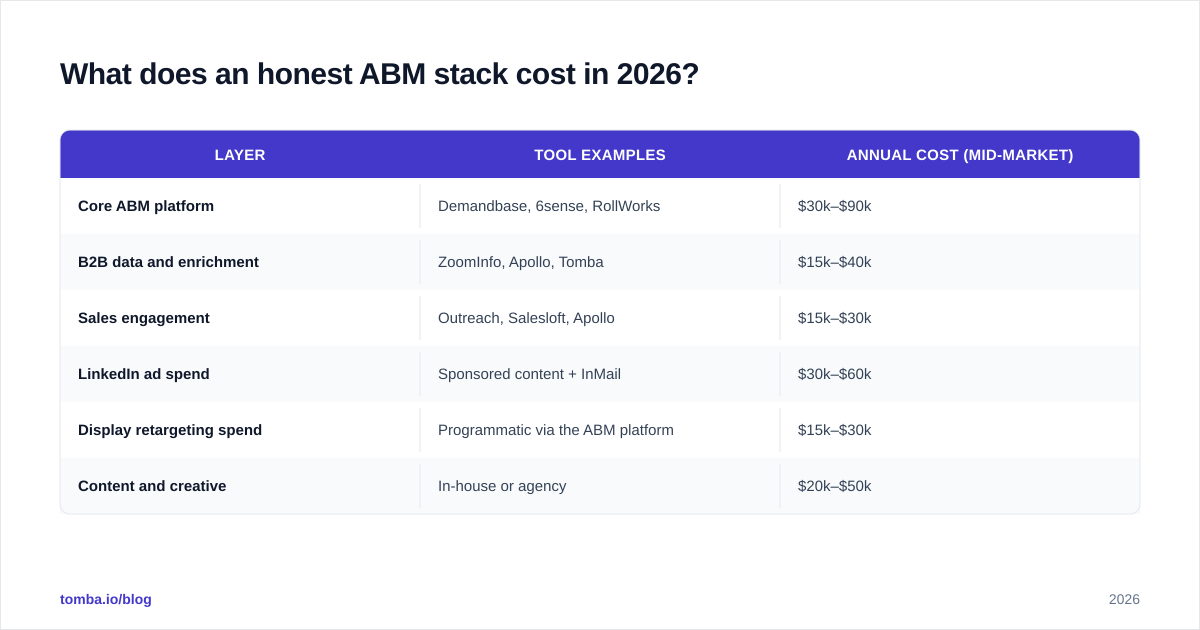Screen dimensions: 1200x630
Task: Click the 'B2B data and enrichment' cell
Action: 240,262
